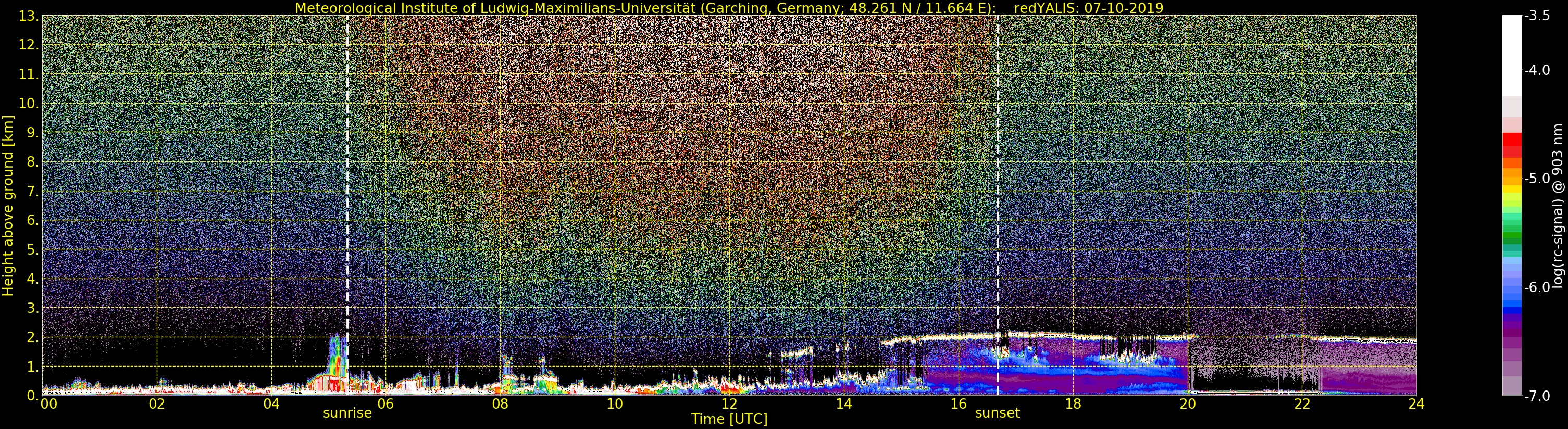This screenshot has width=1568, height=429.
Task: Click the '14' time tick label
Action: click(844, 403)
